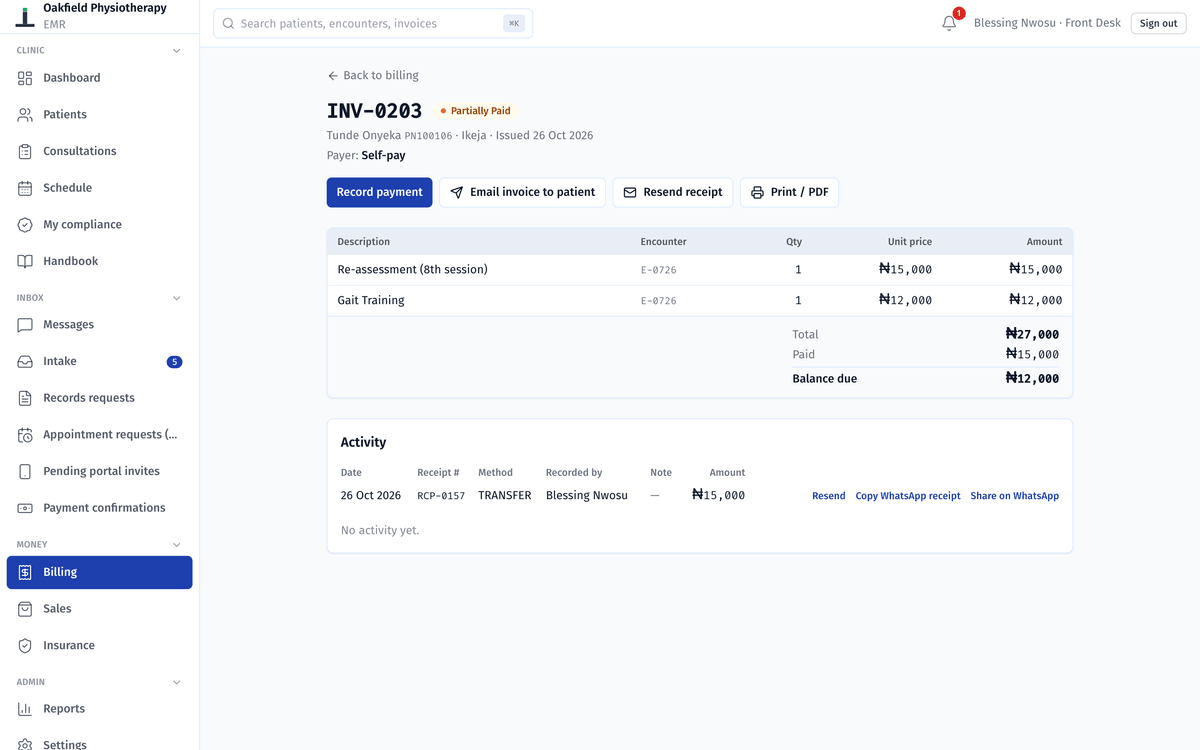Collapse the CLINIC section chevron
This screenshot has height=750, width=1200.
pos(177,51)
